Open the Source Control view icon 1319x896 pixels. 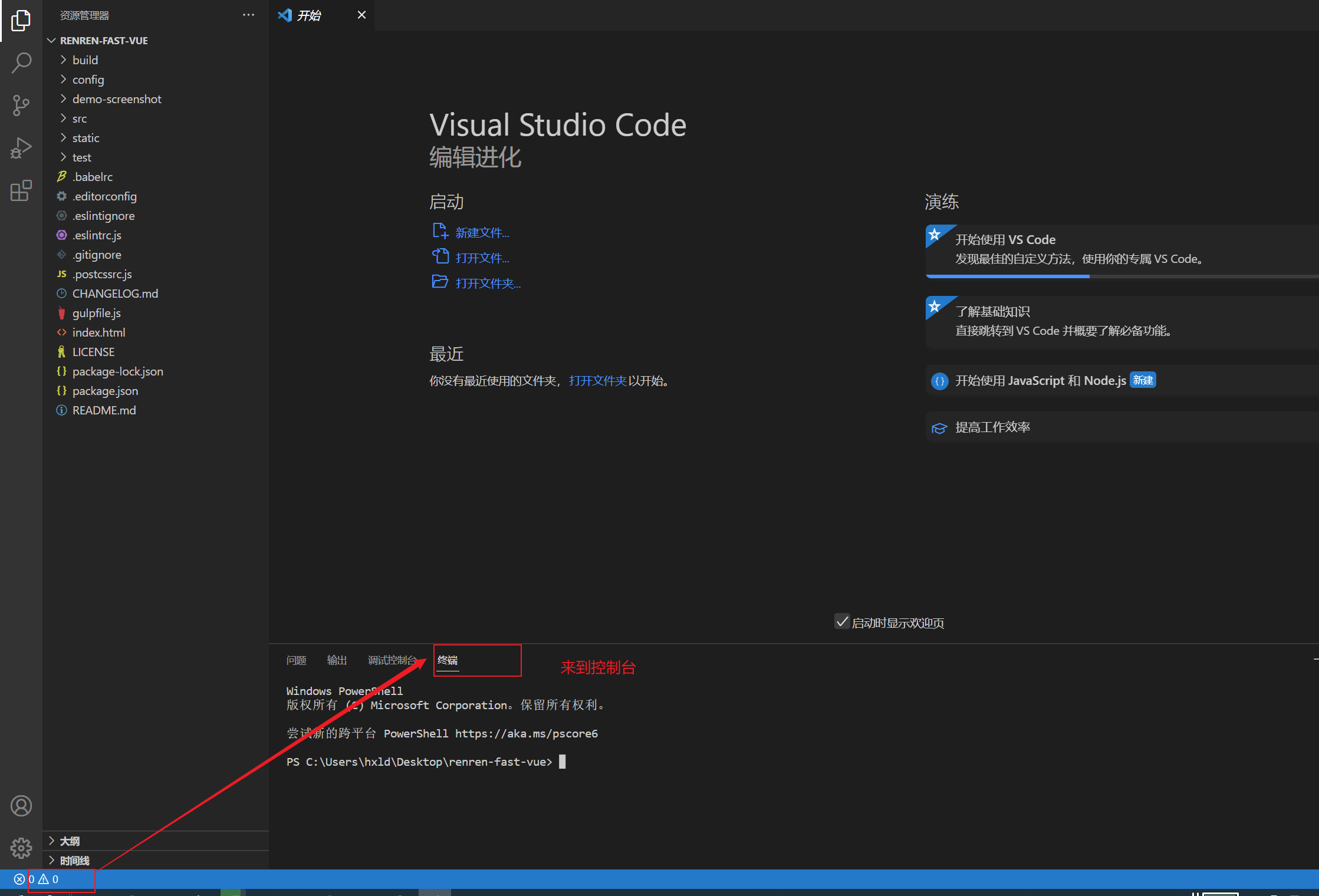click(x=21, y=106)
